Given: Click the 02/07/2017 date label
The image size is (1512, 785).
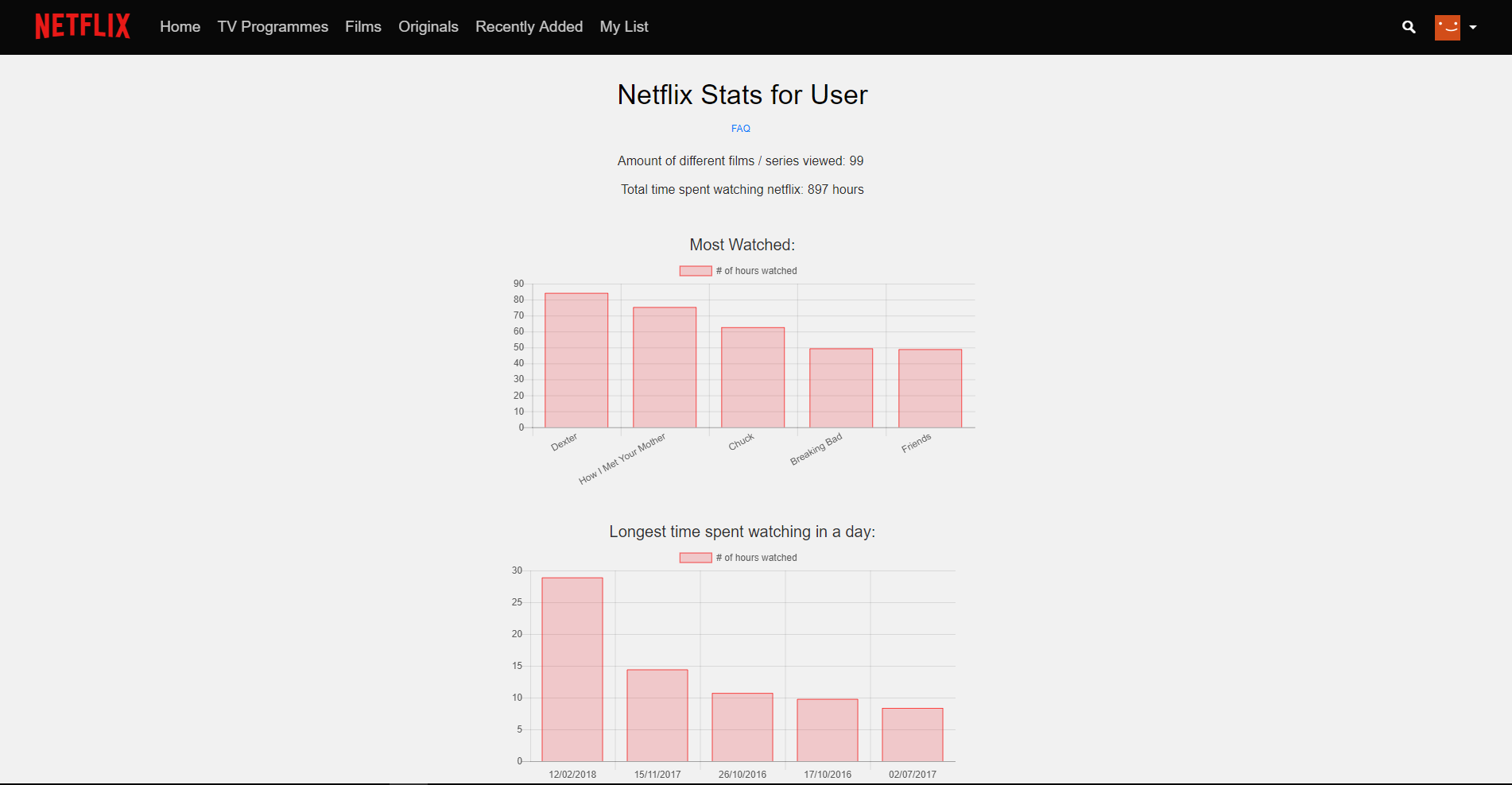Looking at the screenshot, I should click(913, 774).
